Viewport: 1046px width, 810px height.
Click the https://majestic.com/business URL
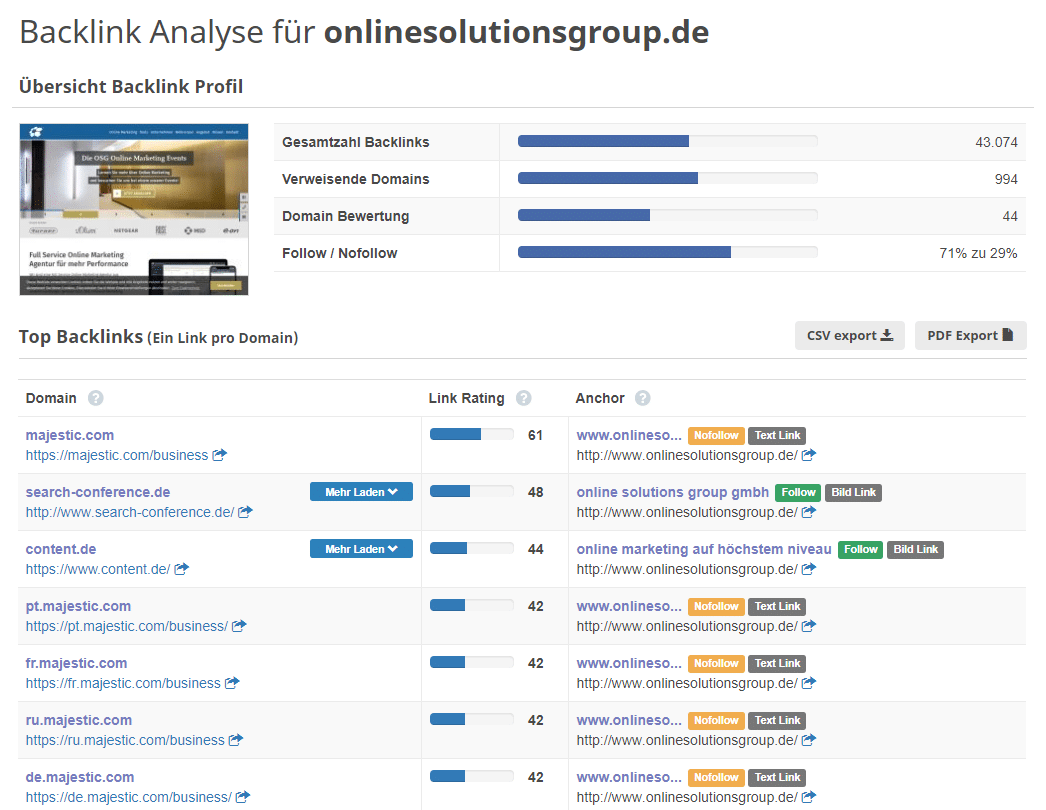coord(117,455)
